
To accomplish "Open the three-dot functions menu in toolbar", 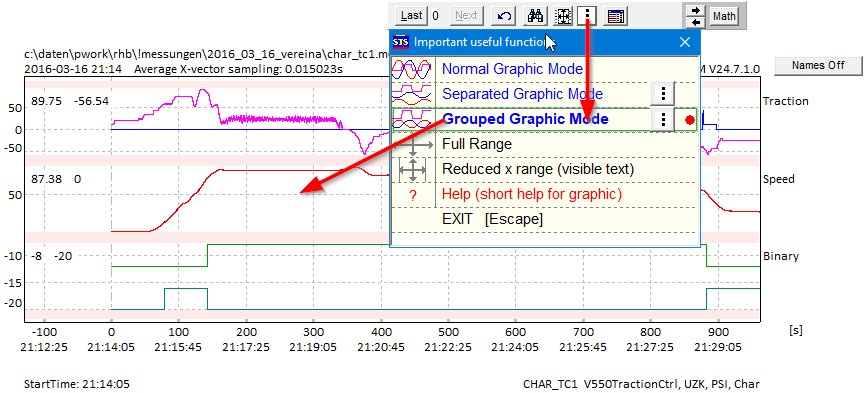I will click(x=587, y=15).
